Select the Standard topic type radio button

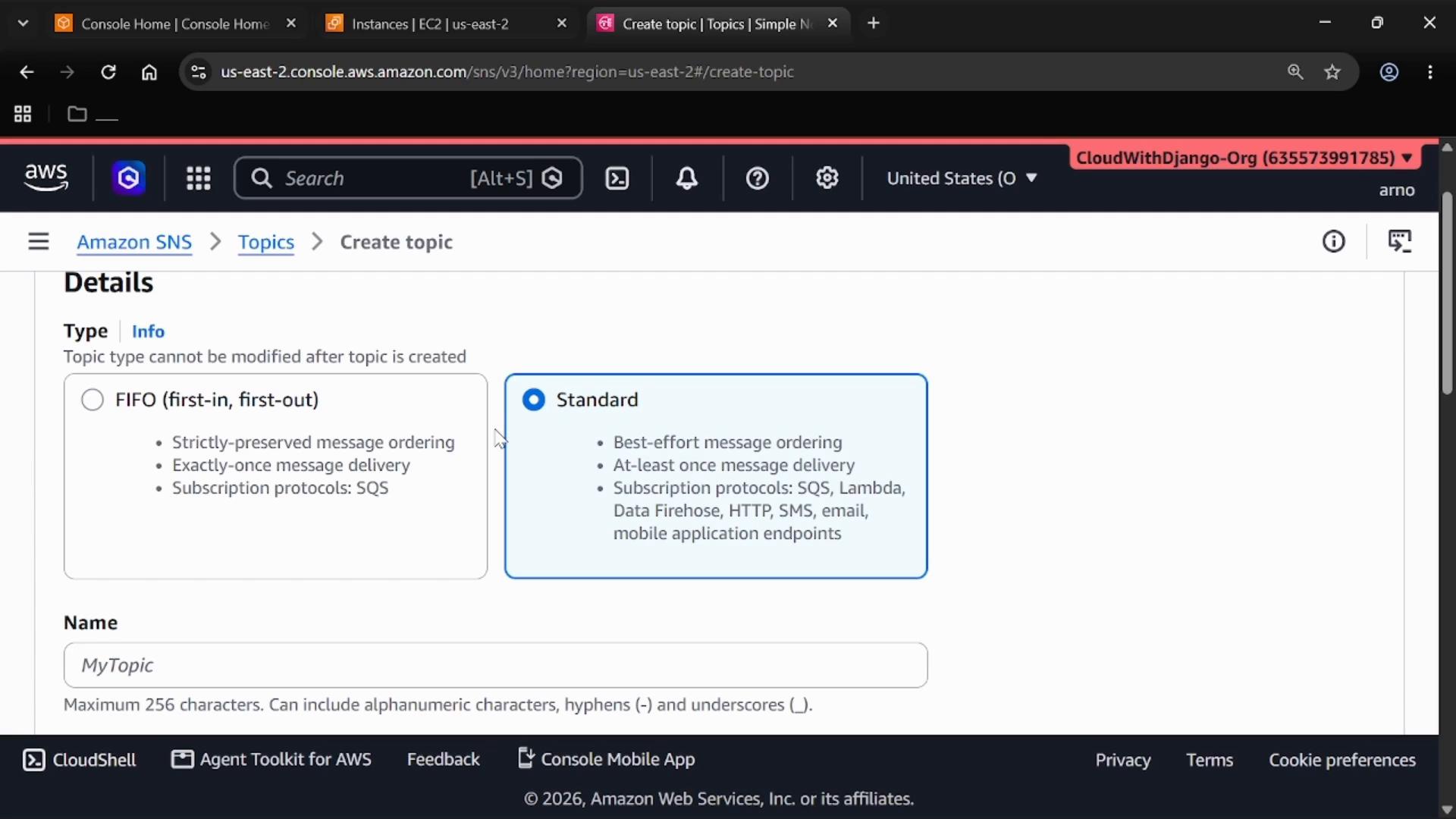(534, 400)
